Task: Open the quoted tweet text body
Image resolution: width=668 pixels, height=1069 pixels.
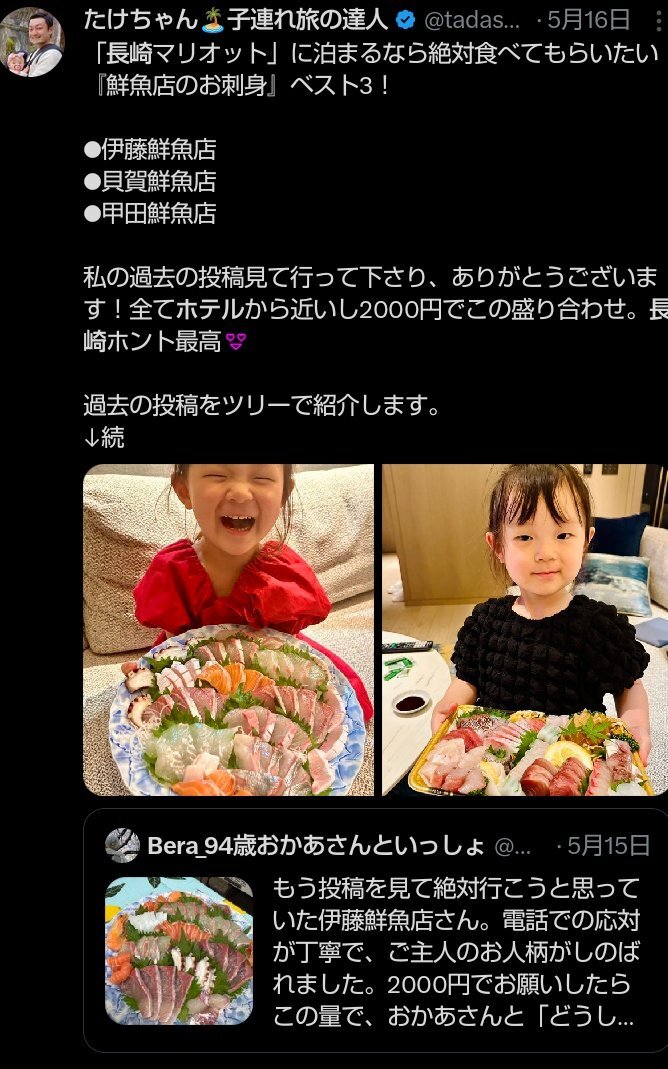Action: pyautogui.click(x=457, y=952)
